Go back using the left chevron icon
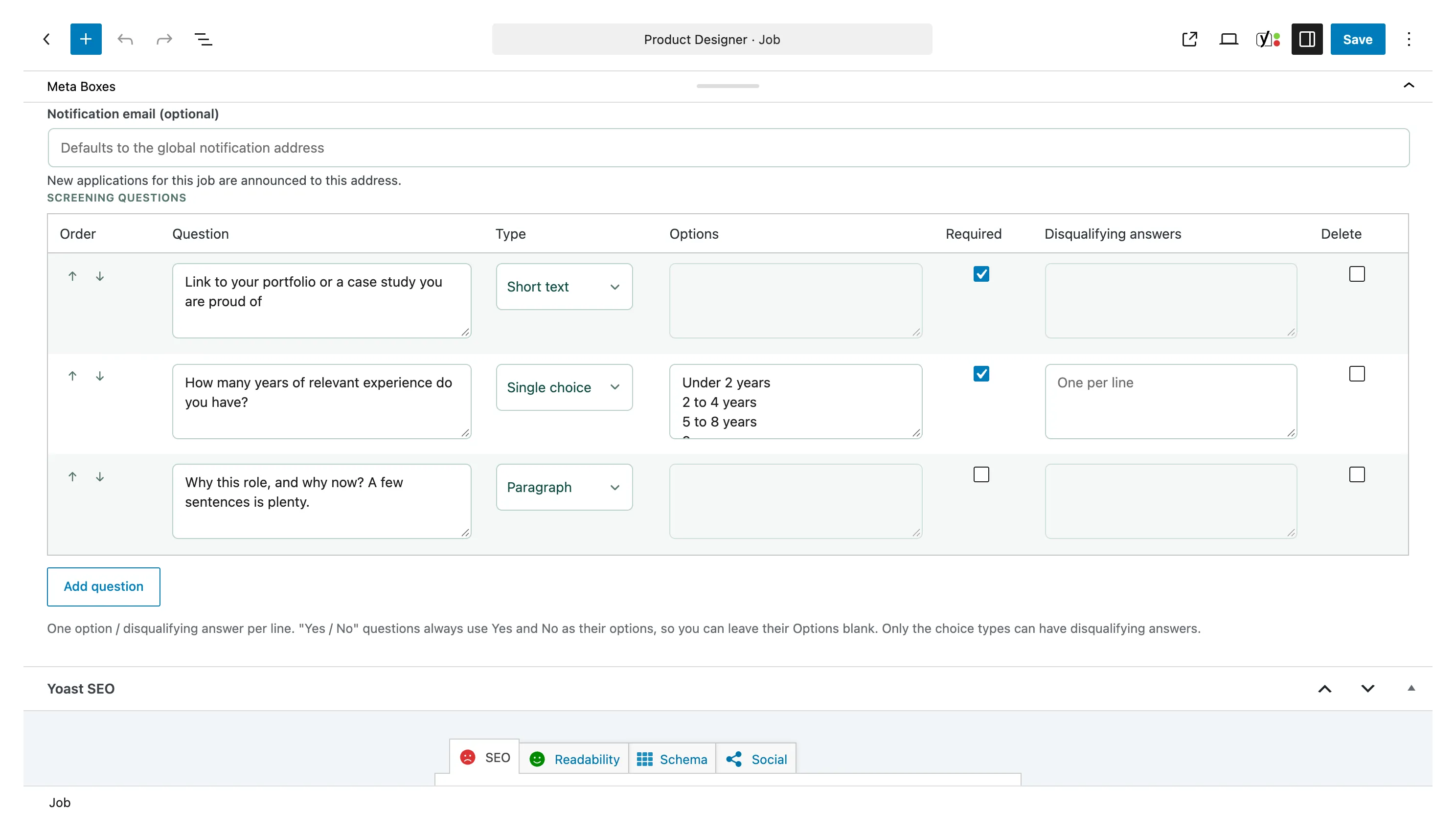 (47, 39)
